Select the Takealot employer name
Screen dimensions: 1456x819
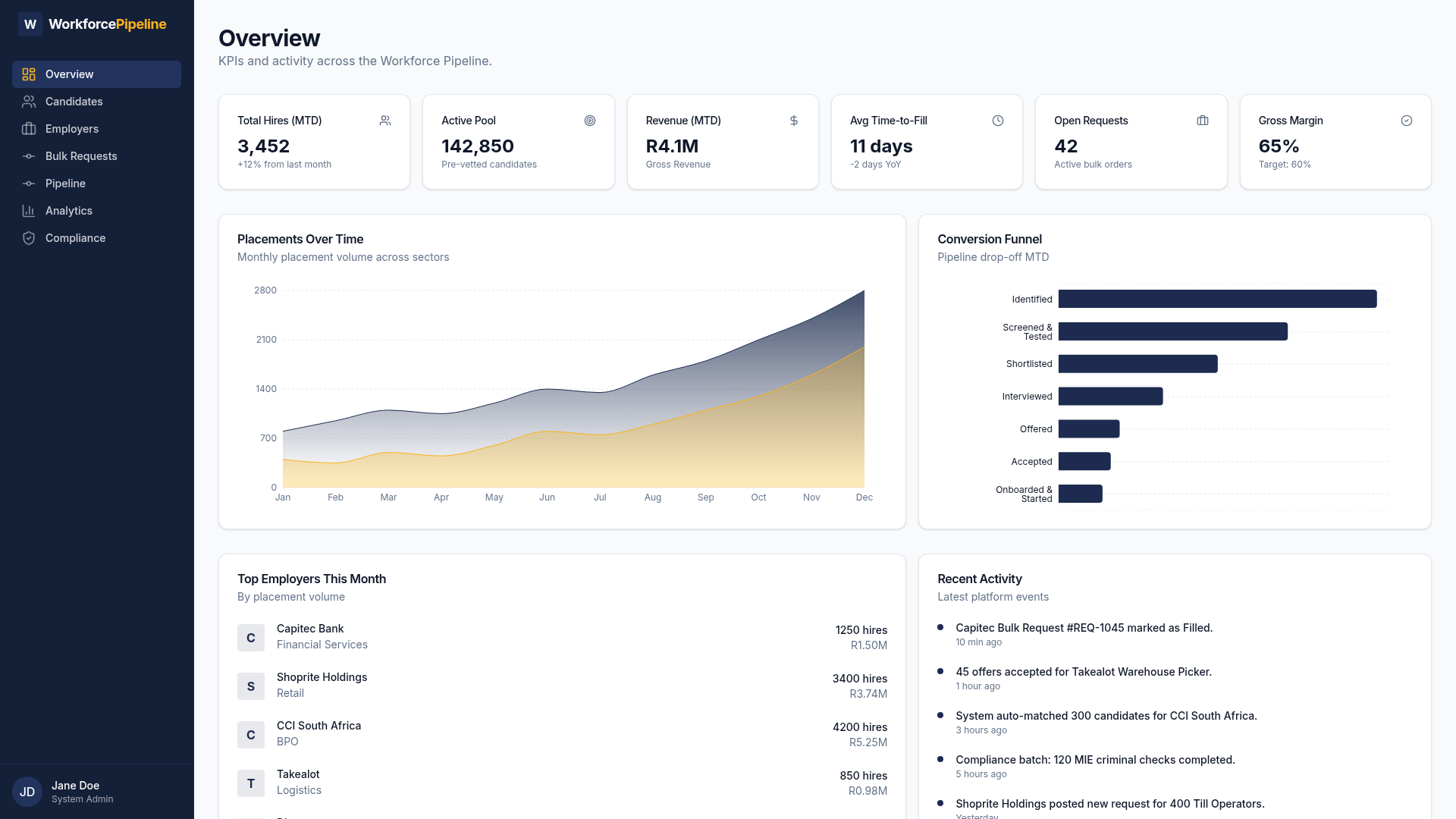tap(298, 774)
